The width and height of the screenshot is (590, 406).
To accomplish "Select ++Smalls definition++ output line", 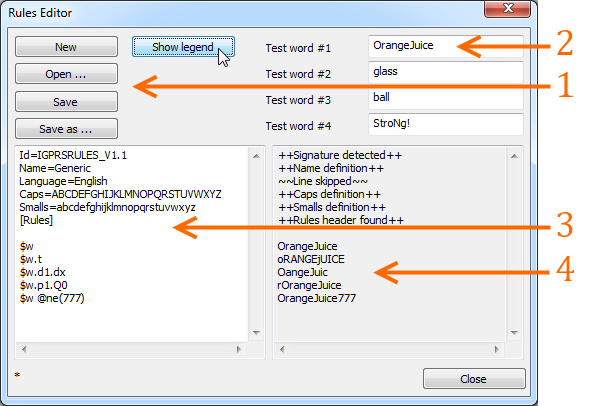I will point(332,207).
